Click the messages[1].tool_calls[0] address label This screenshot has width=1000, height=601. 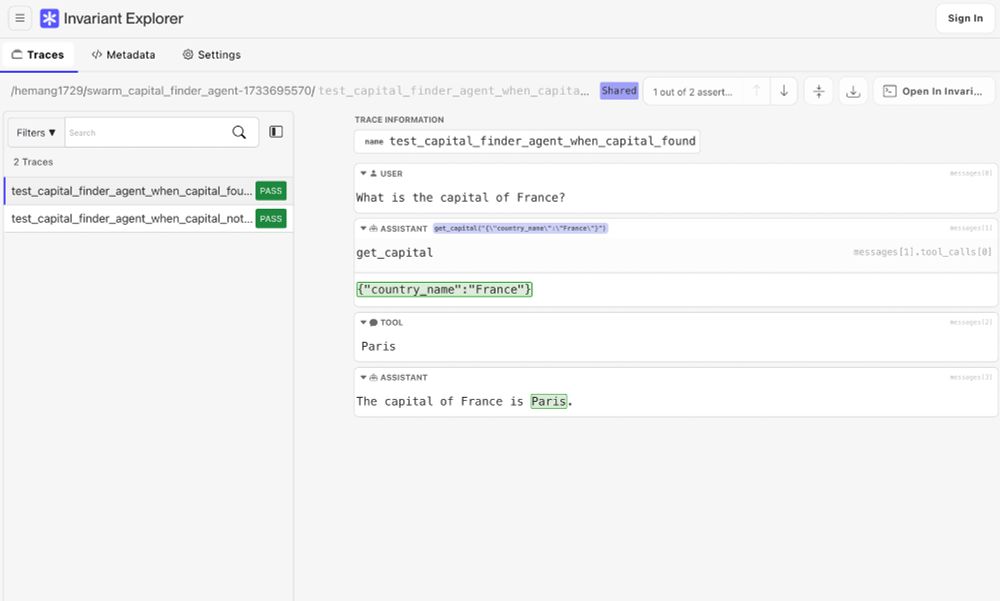point(922,252)
